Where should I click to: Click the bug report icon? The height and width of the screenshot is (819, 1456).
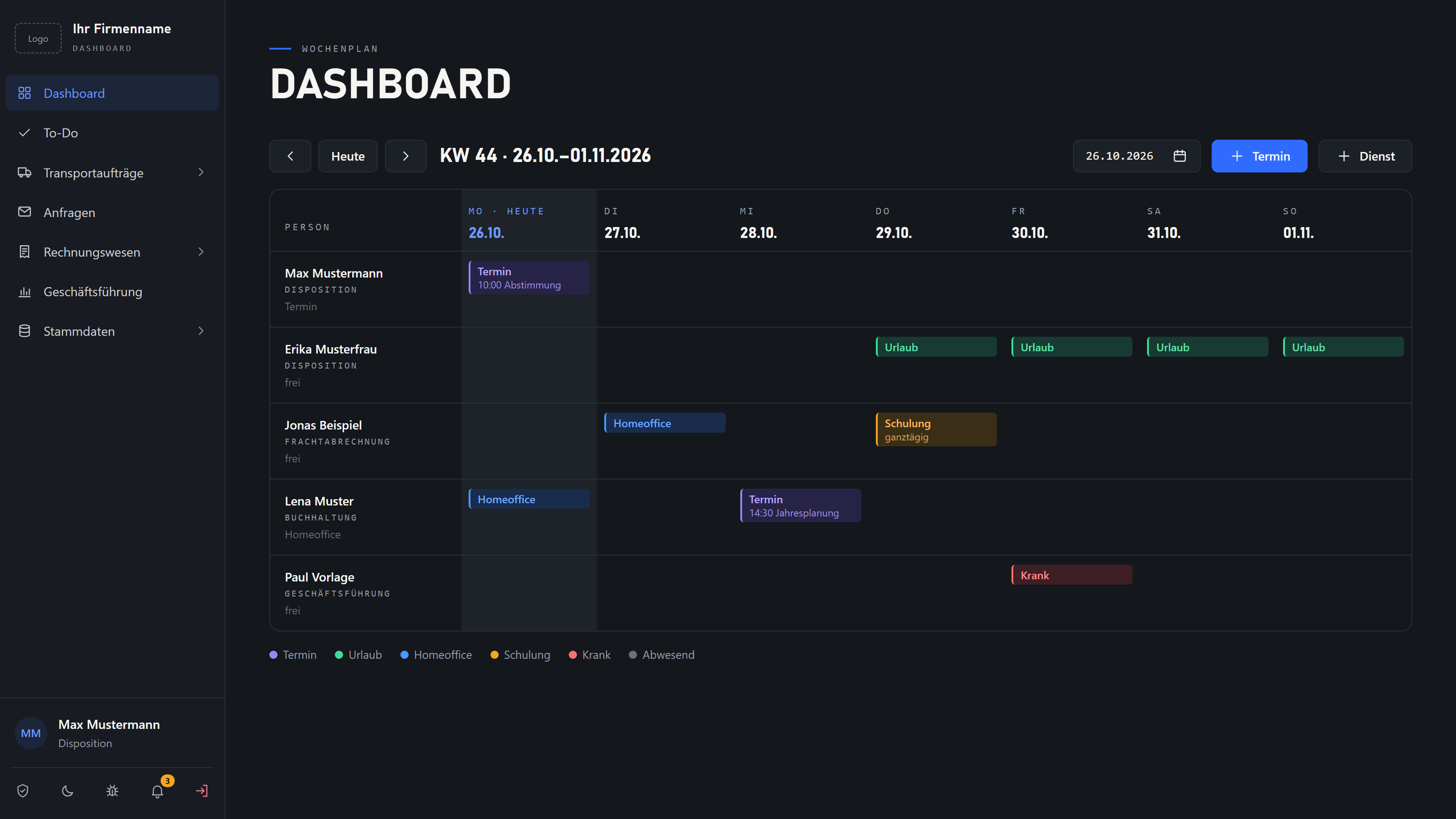point(112,791)
